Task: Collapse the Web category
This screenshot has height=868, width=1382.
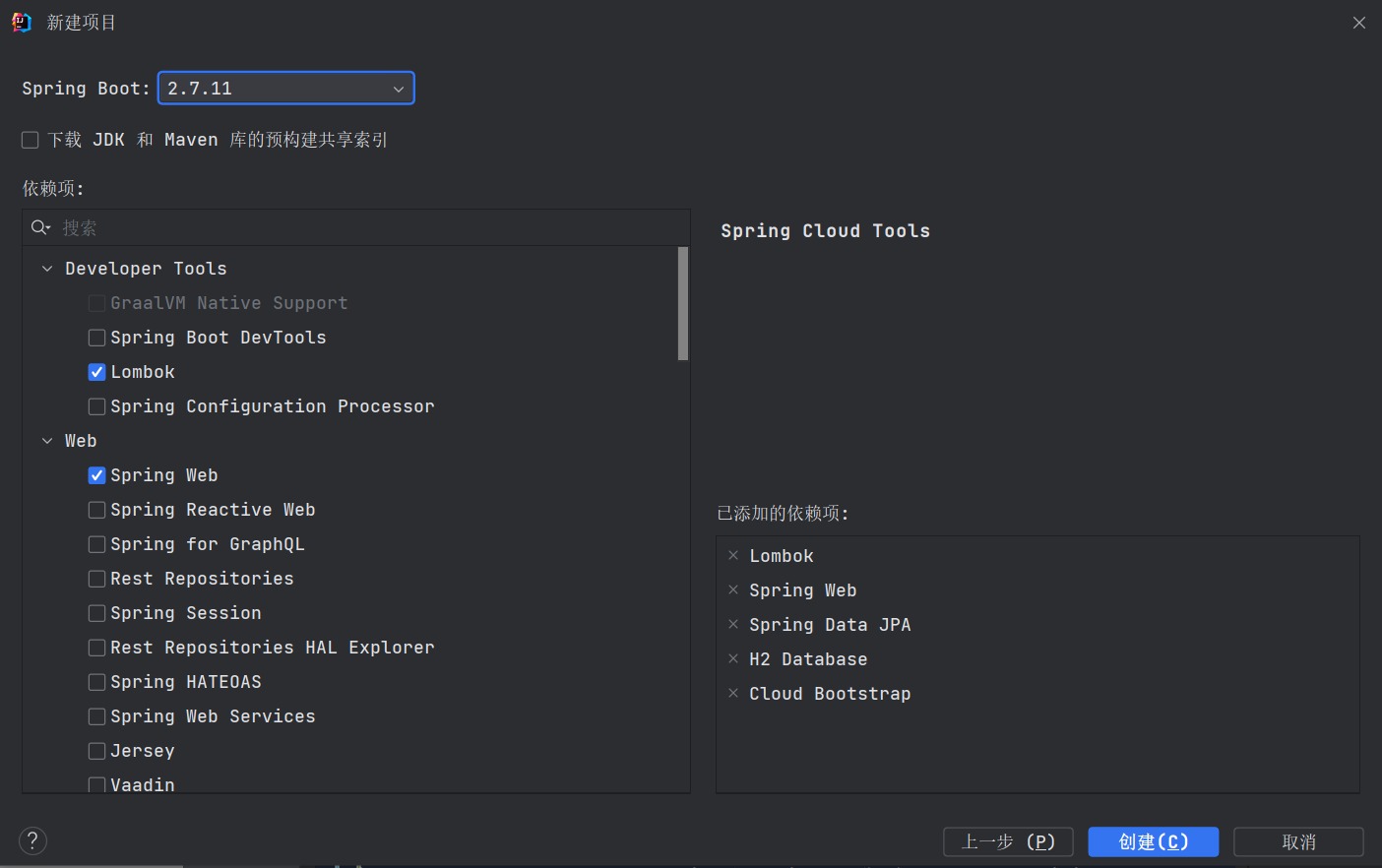Action: point(47,441)
